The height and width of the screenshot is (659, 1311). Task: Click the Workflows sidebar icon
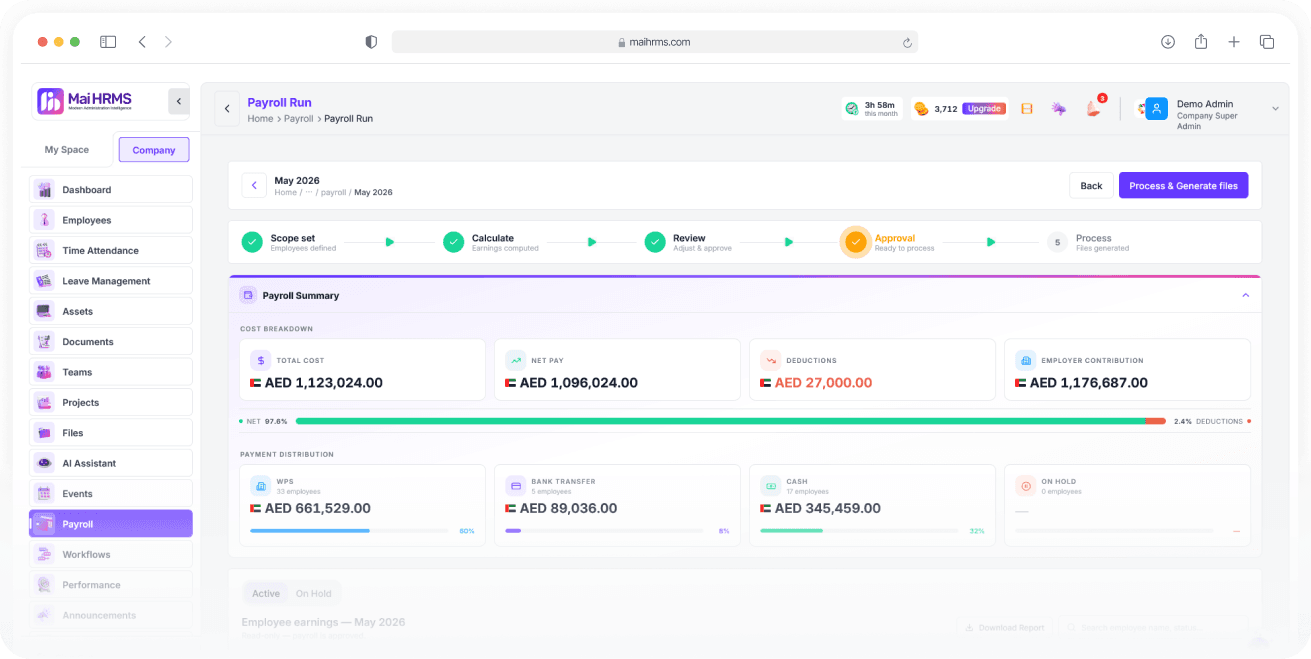[44, 554]
